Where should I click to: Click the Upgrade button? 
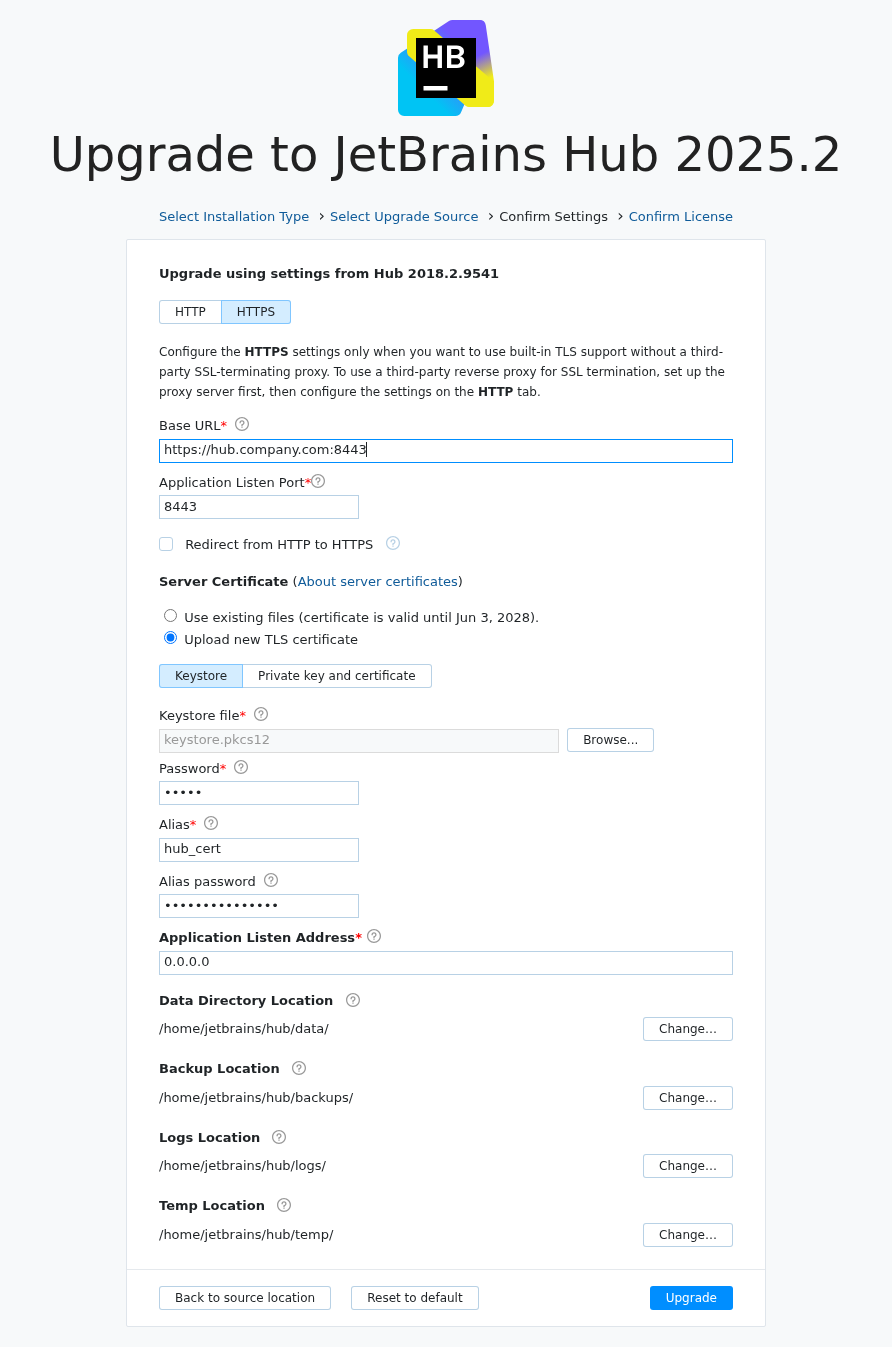[691, 1297]
